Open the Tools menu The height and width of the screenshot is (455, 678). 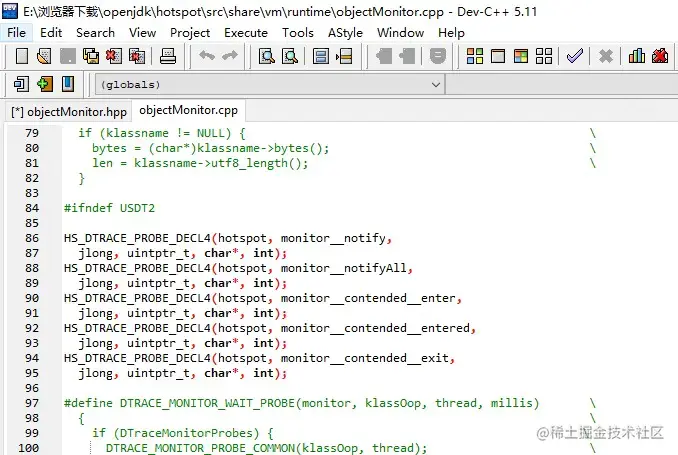pos(297,33)
